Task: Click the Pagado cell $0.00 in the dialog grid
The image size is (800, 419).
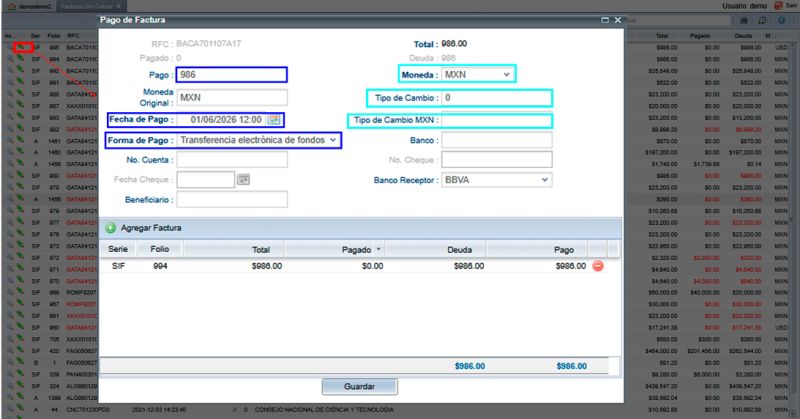Action: [372, 266]
